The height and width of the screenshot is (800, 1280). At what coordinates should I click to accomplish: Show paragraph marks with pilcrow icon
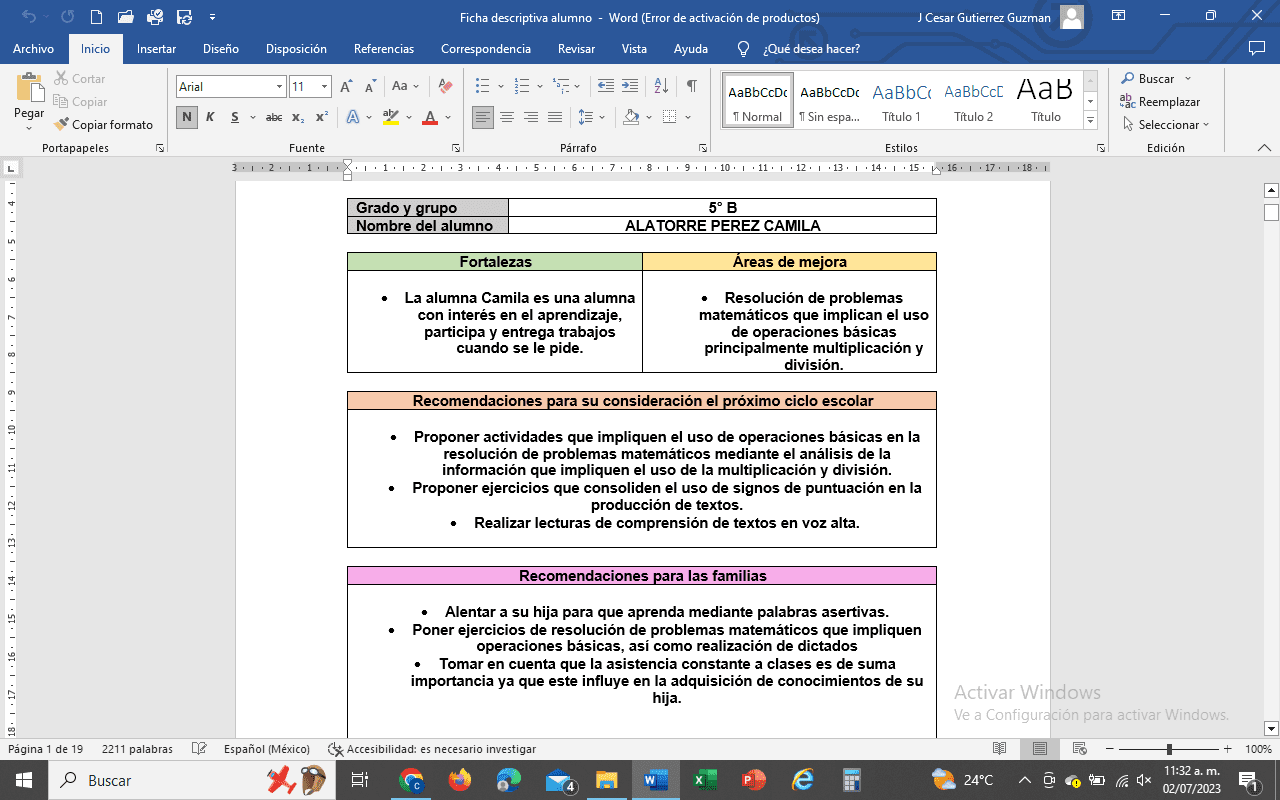coord(691,87)
